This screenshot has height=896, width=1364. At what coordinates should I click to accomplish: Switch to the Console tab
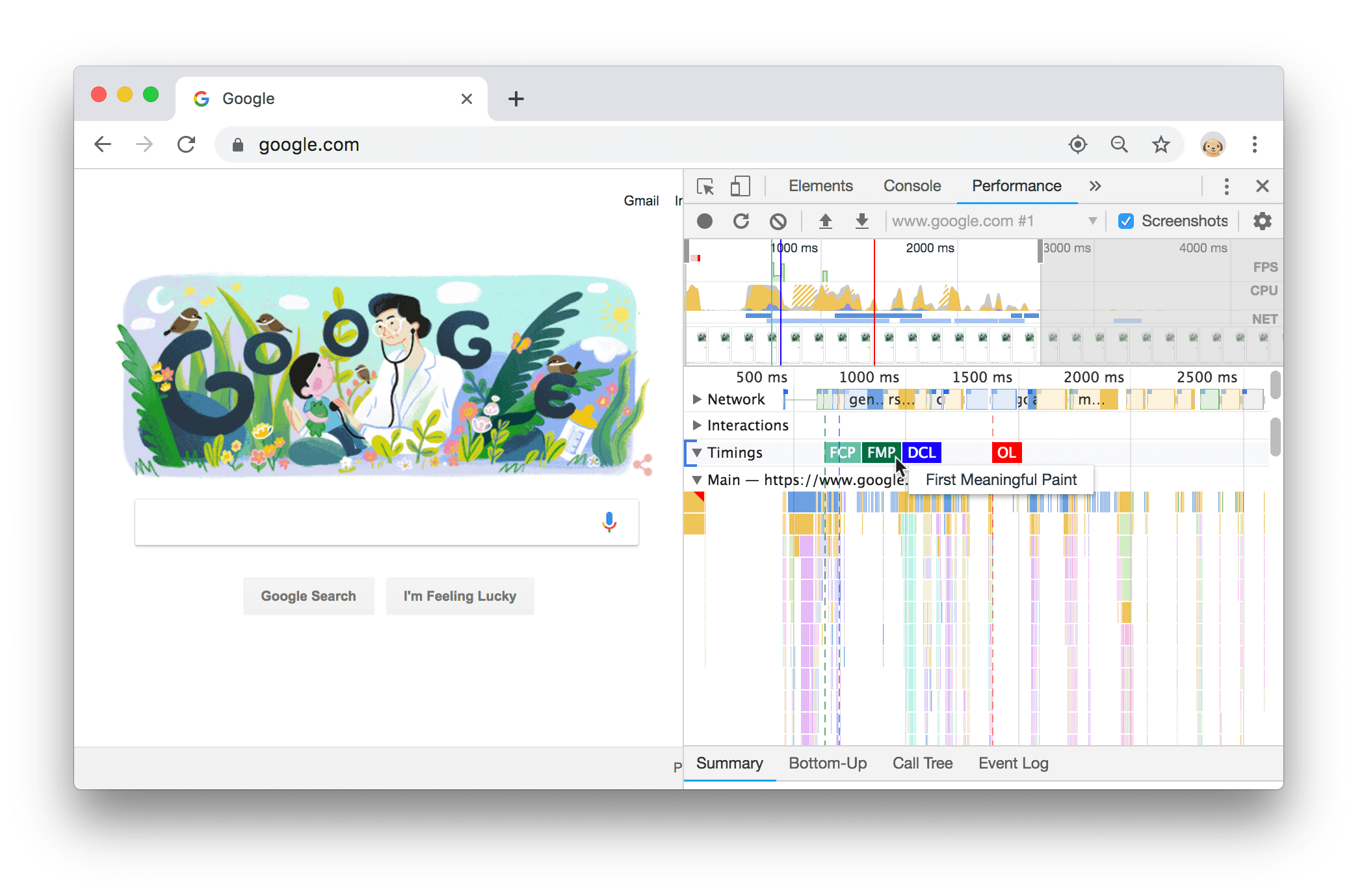[911, 185]
